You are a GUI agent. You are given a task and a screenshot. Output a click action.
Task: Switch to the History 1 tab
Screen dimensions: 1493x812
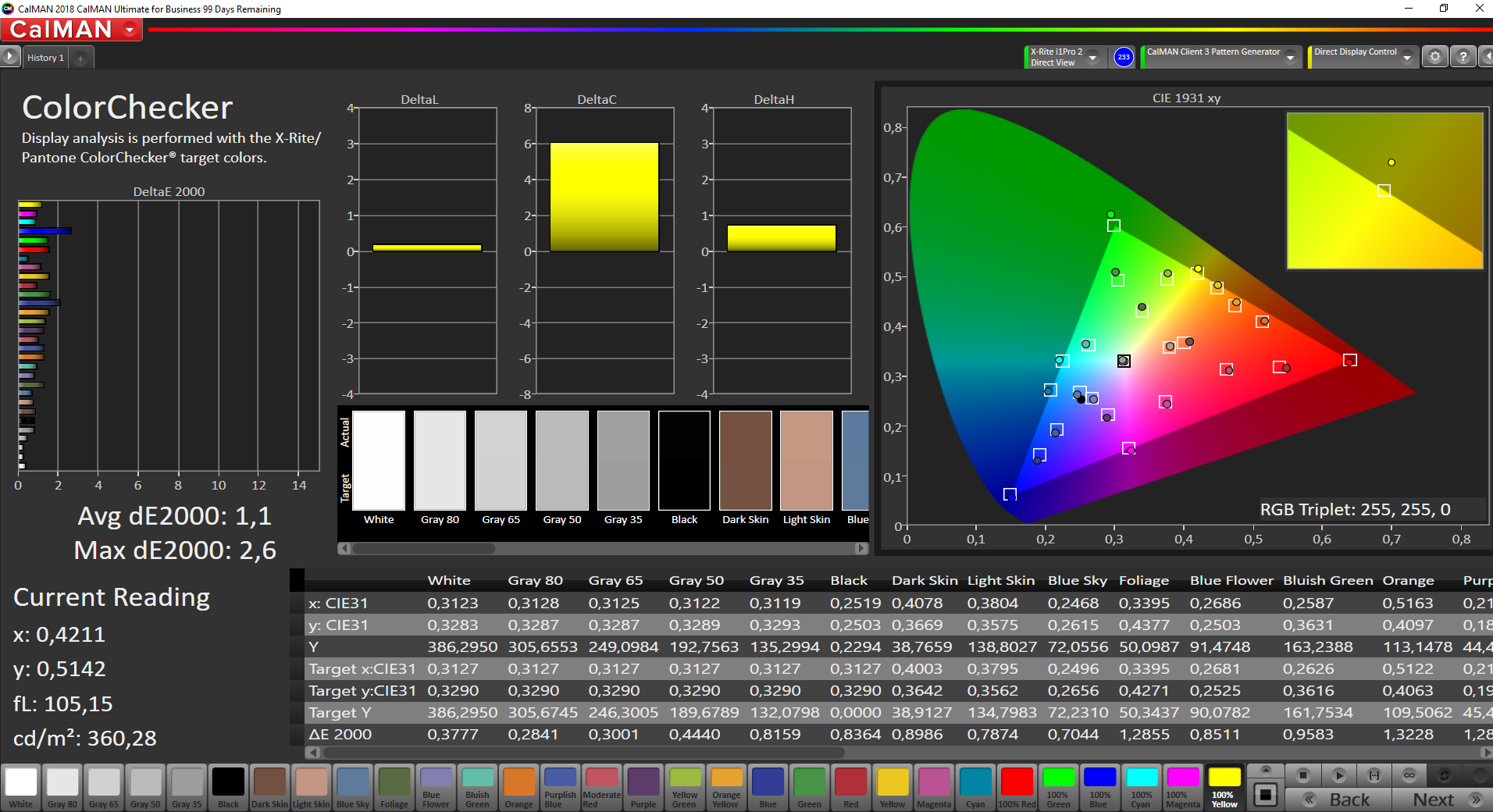(x=45, y=58)
